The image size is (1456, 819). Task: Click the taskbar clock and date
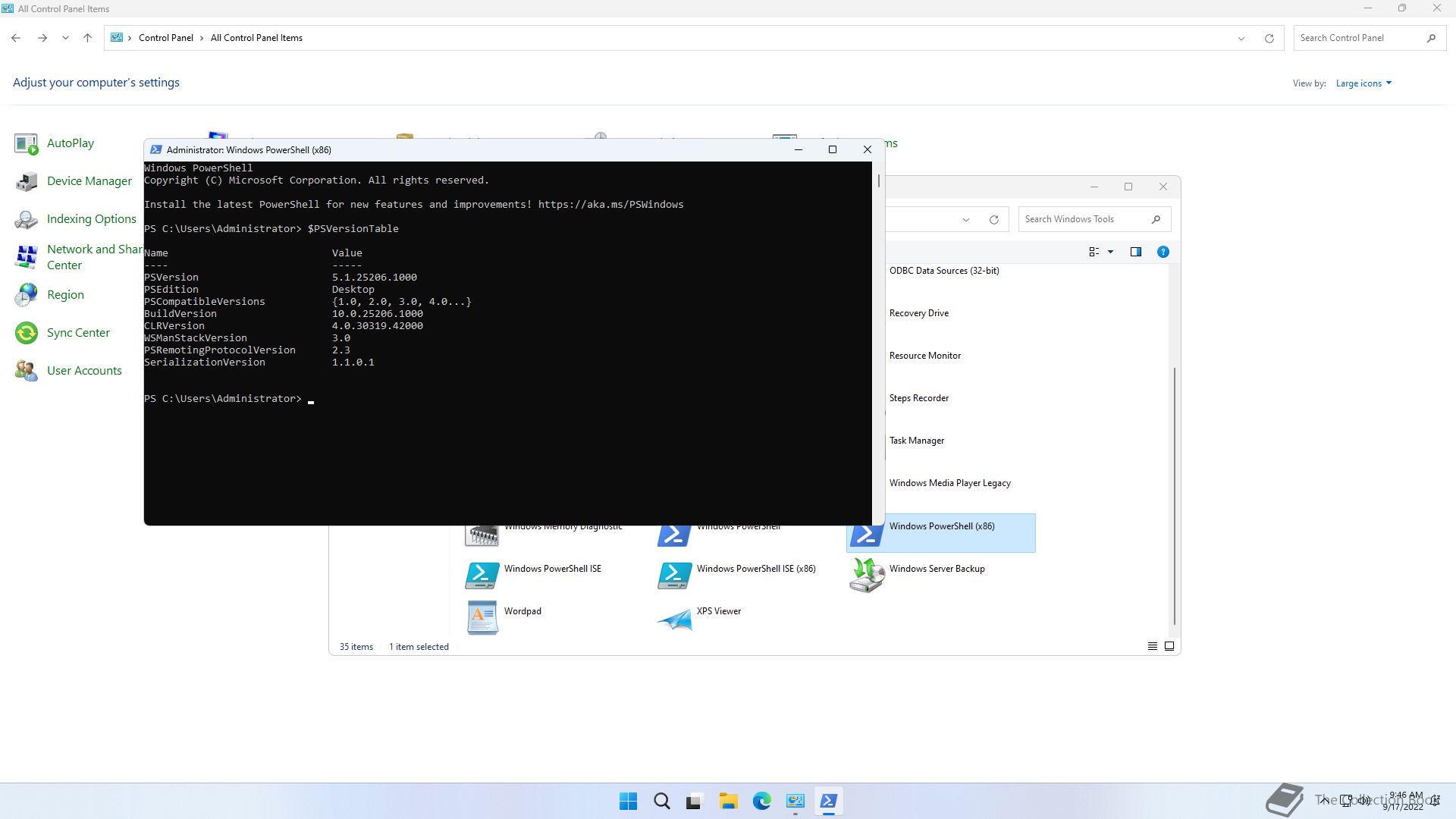1404,801
